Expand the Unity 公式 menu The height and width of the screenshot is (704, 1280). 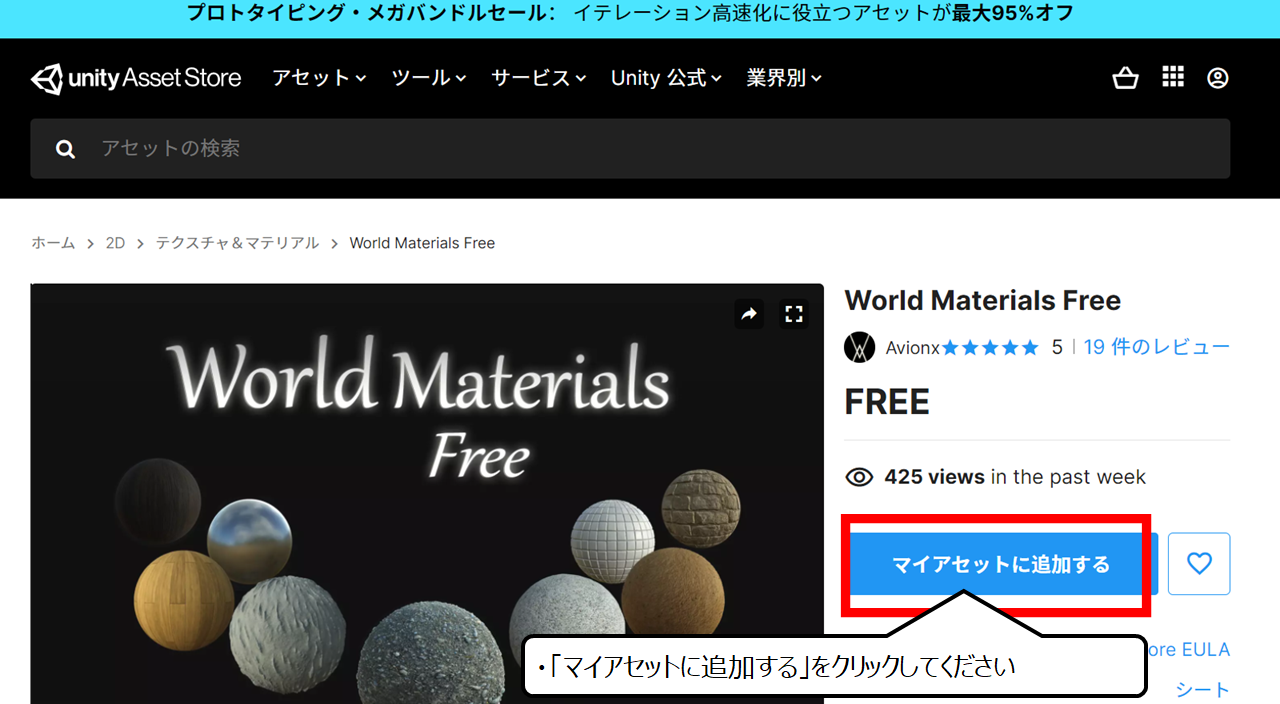(667, 78)
